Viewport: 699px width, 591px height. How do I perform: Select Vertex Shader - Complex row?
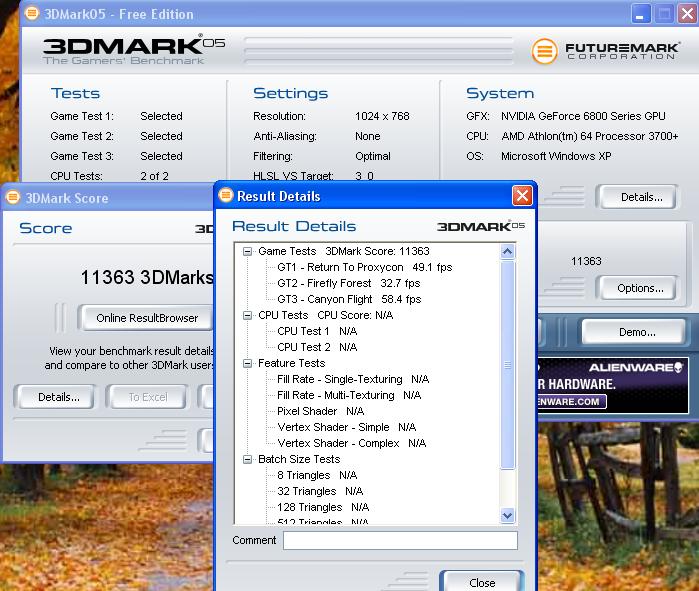click(x=351, y=443)
